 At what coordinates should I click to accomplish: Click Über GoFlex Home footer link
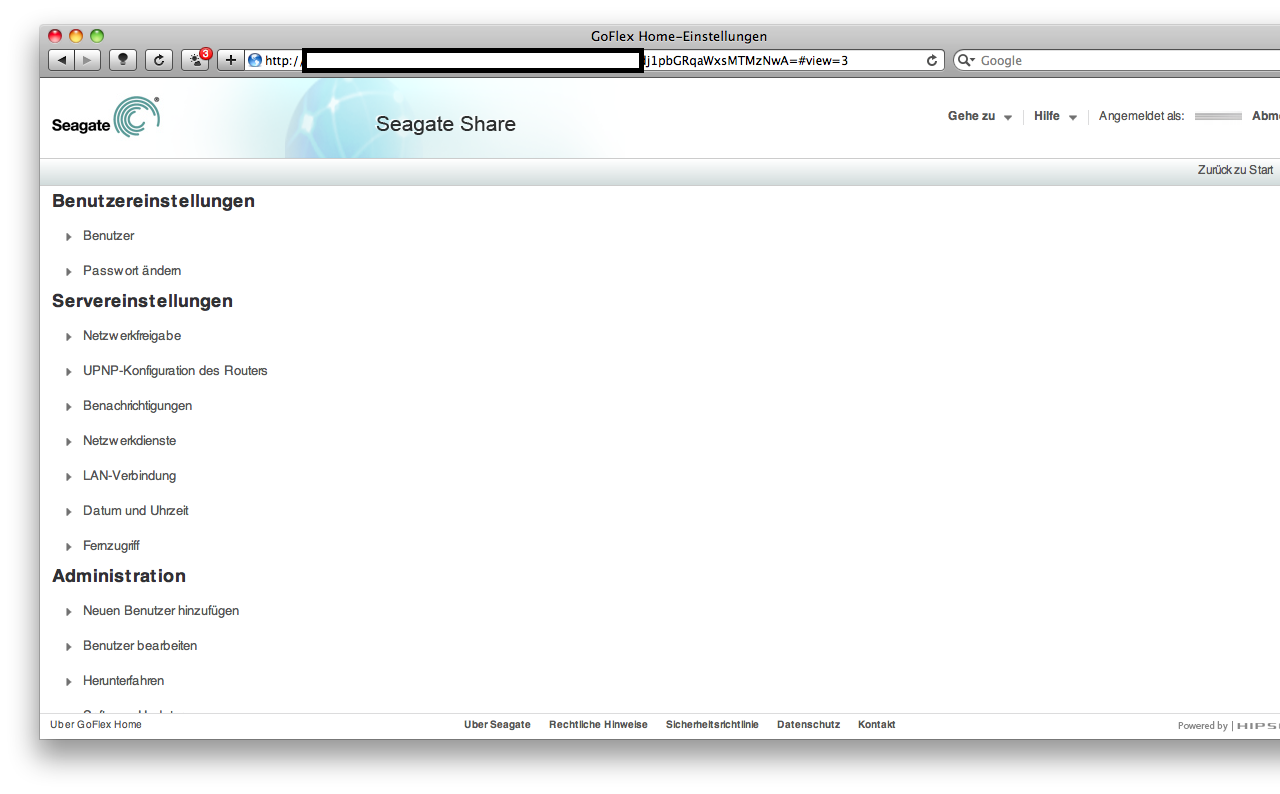96,724
